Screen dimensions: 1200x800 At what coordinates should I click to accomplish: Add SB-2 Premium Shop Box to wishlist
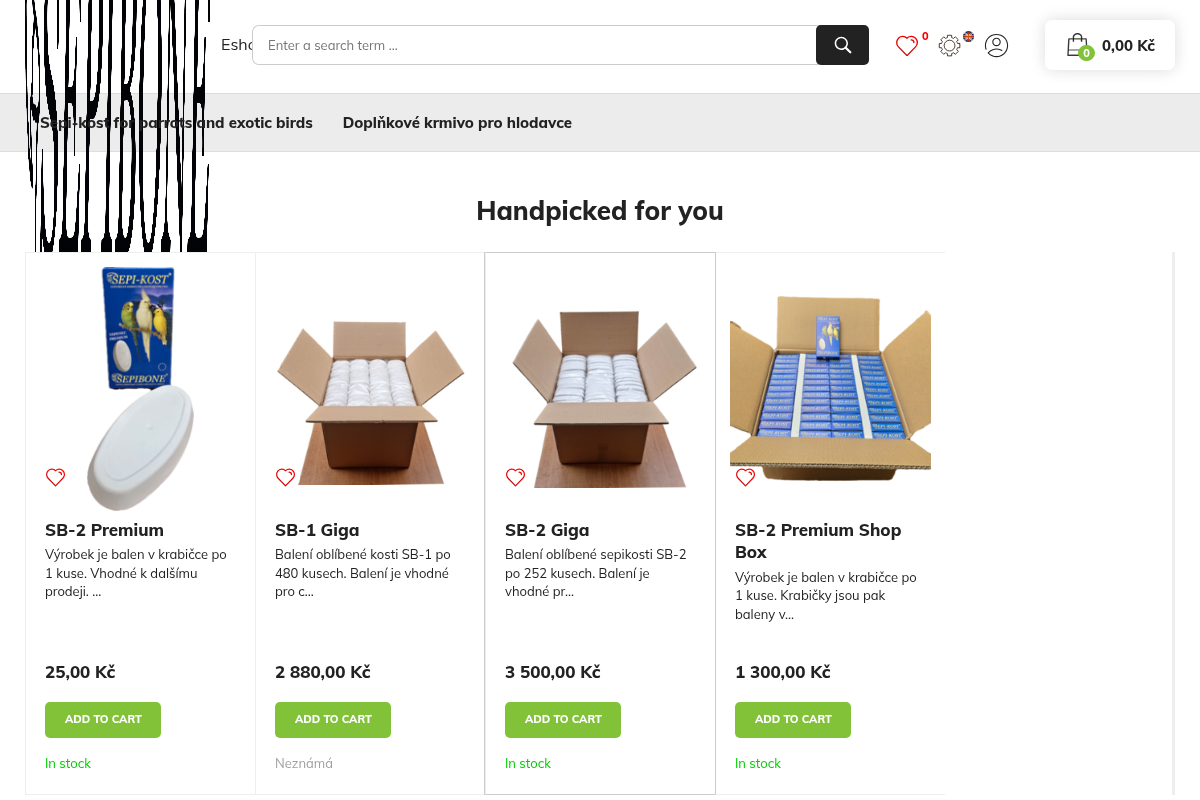[x=746, y=477]
